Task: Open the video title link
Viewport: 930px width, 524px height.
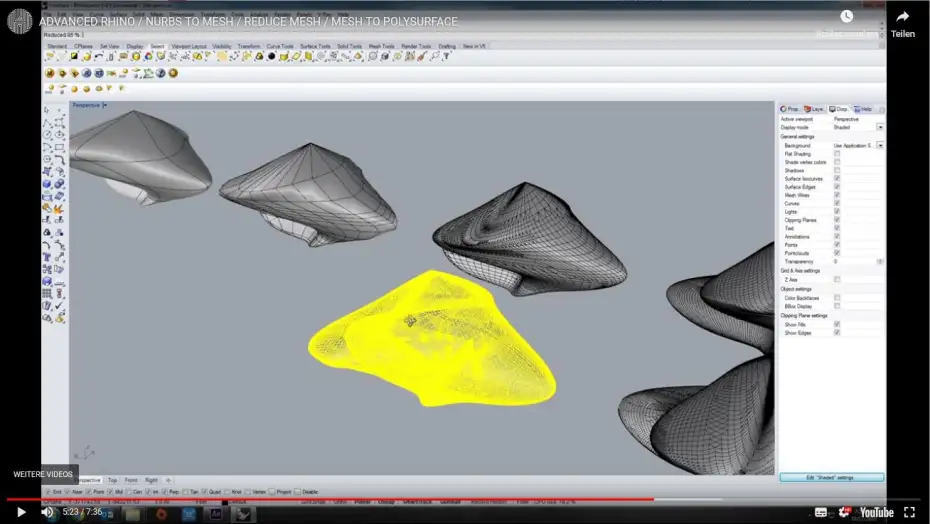Action: pyautogui.click(x=249, y=21)
